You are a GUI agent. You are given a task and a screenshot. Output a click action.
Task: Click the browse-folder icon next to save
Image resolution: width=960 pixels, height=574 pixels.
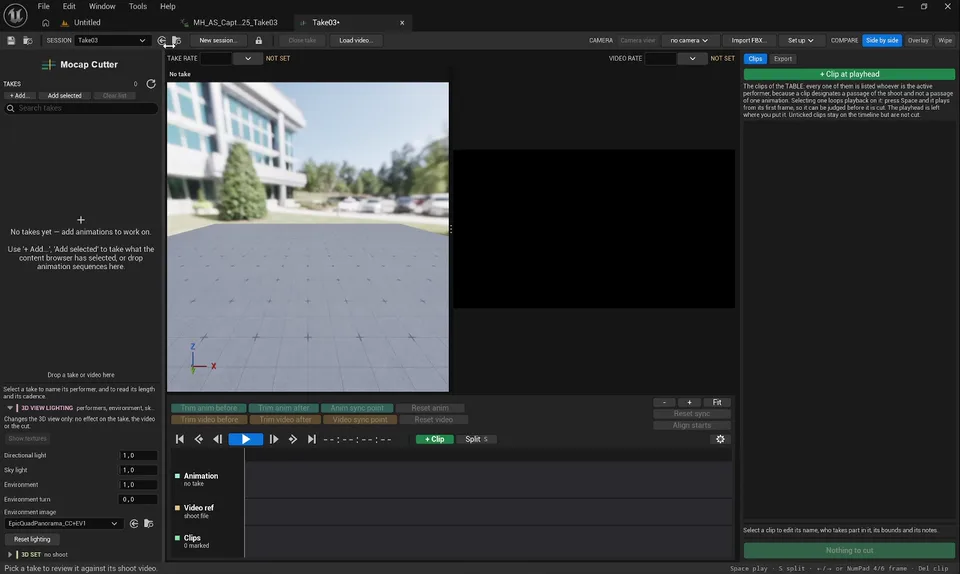pyautogui.click(x=28, y=40)
